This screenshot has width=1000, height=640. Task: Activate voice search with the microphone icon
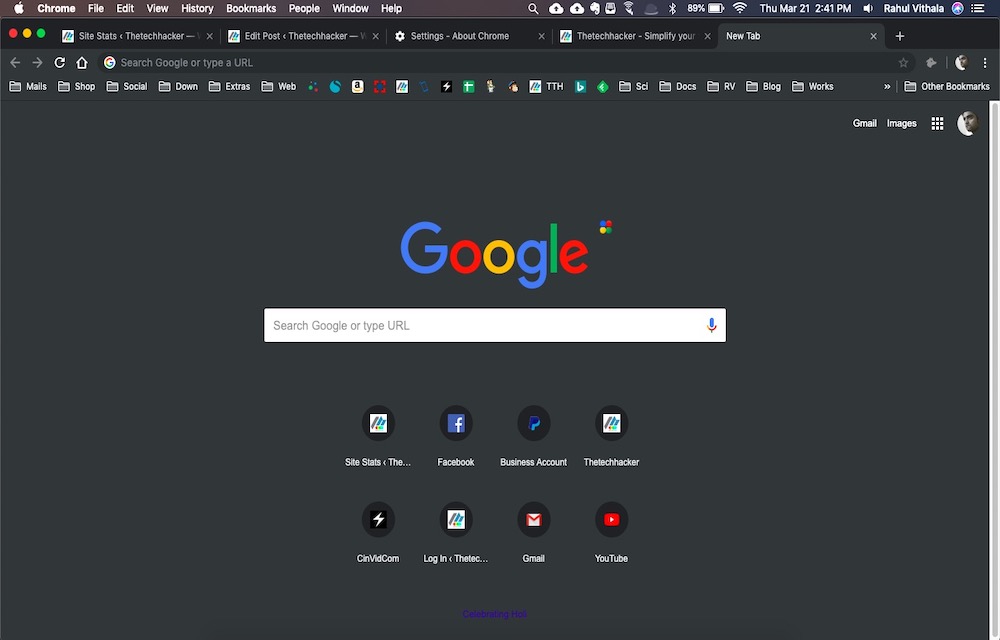[x=711, y=325]
